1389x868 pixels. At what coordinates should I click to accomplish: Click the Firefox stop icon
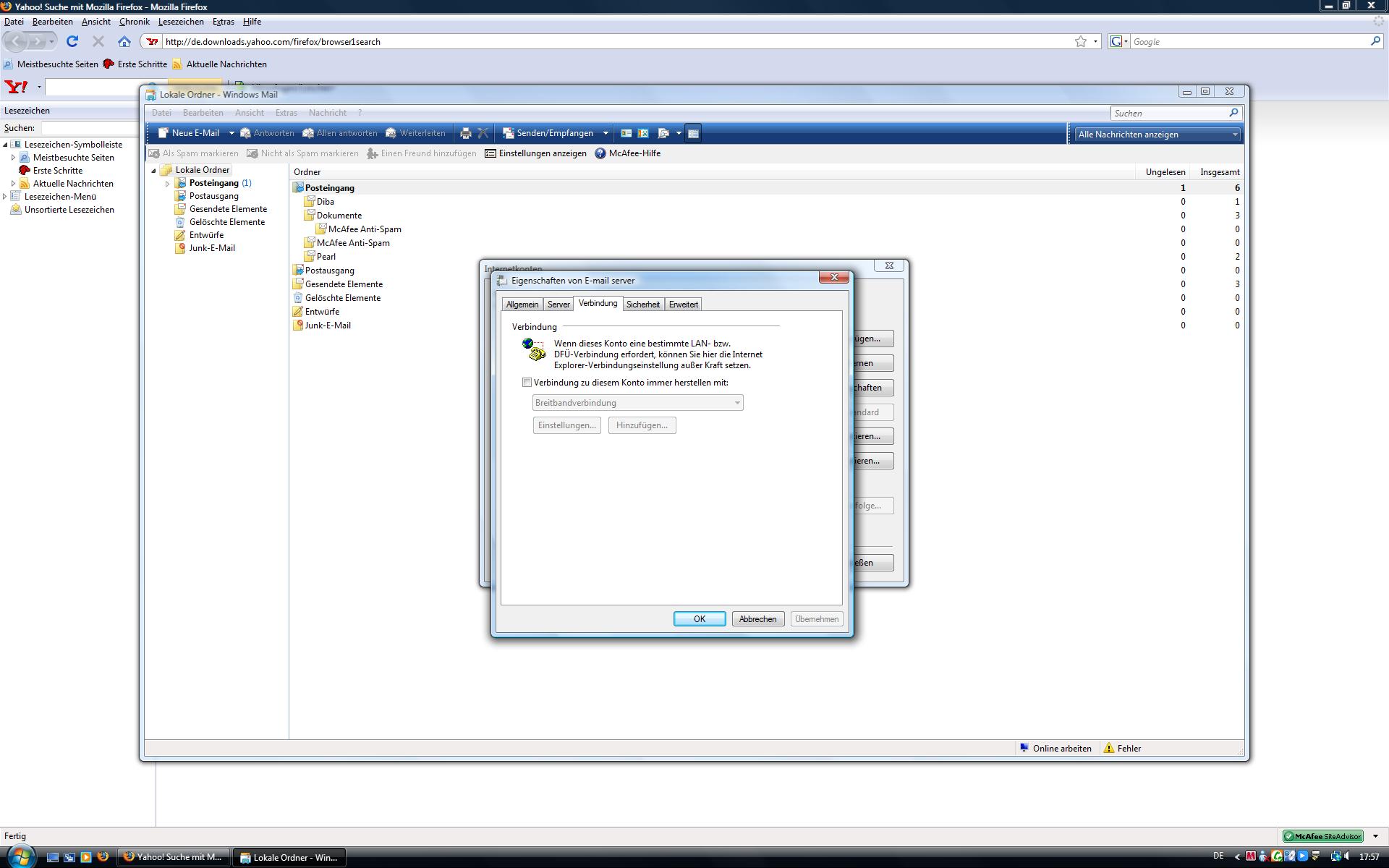pyautogui.click(x=98, y=41)
